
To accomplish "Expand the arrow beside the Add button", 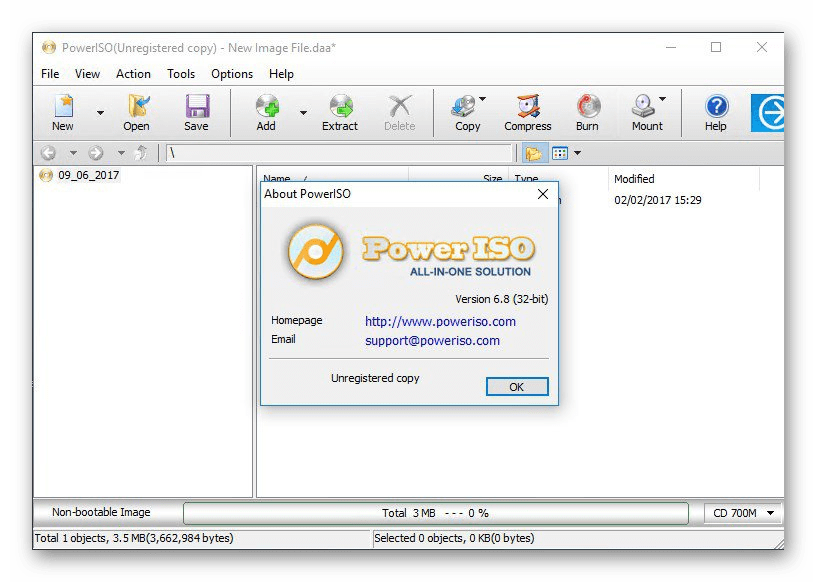I will [x=303, y=112].
